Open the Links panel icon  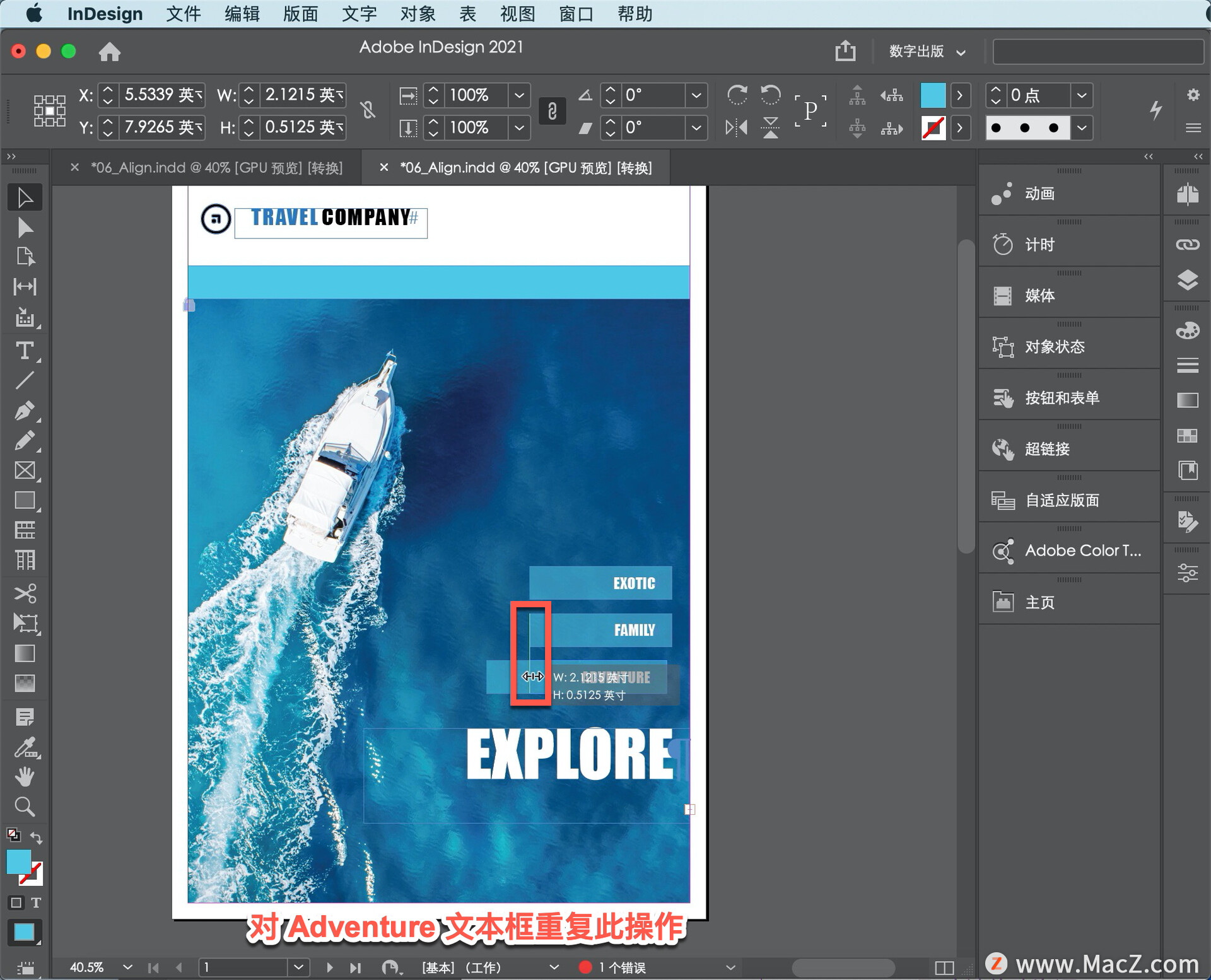tap(1188, 245)
